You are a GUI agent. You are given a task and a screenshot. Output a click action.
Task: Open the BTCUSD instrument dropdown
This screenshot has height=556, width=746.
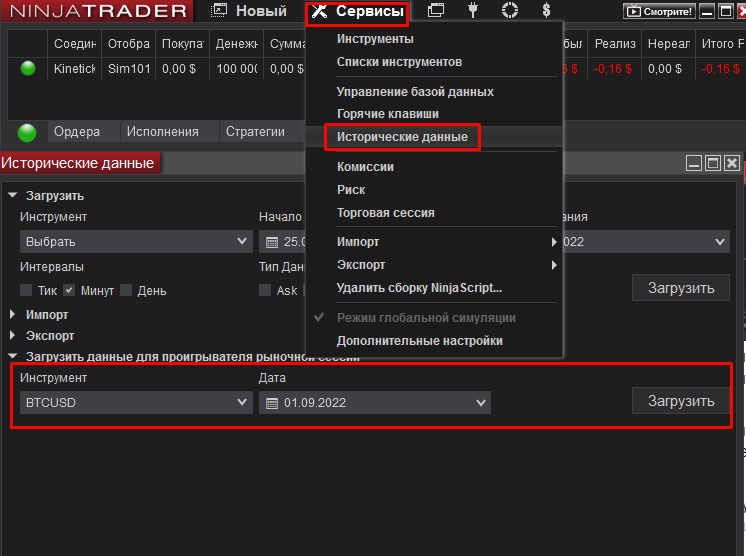coord(136,402)
